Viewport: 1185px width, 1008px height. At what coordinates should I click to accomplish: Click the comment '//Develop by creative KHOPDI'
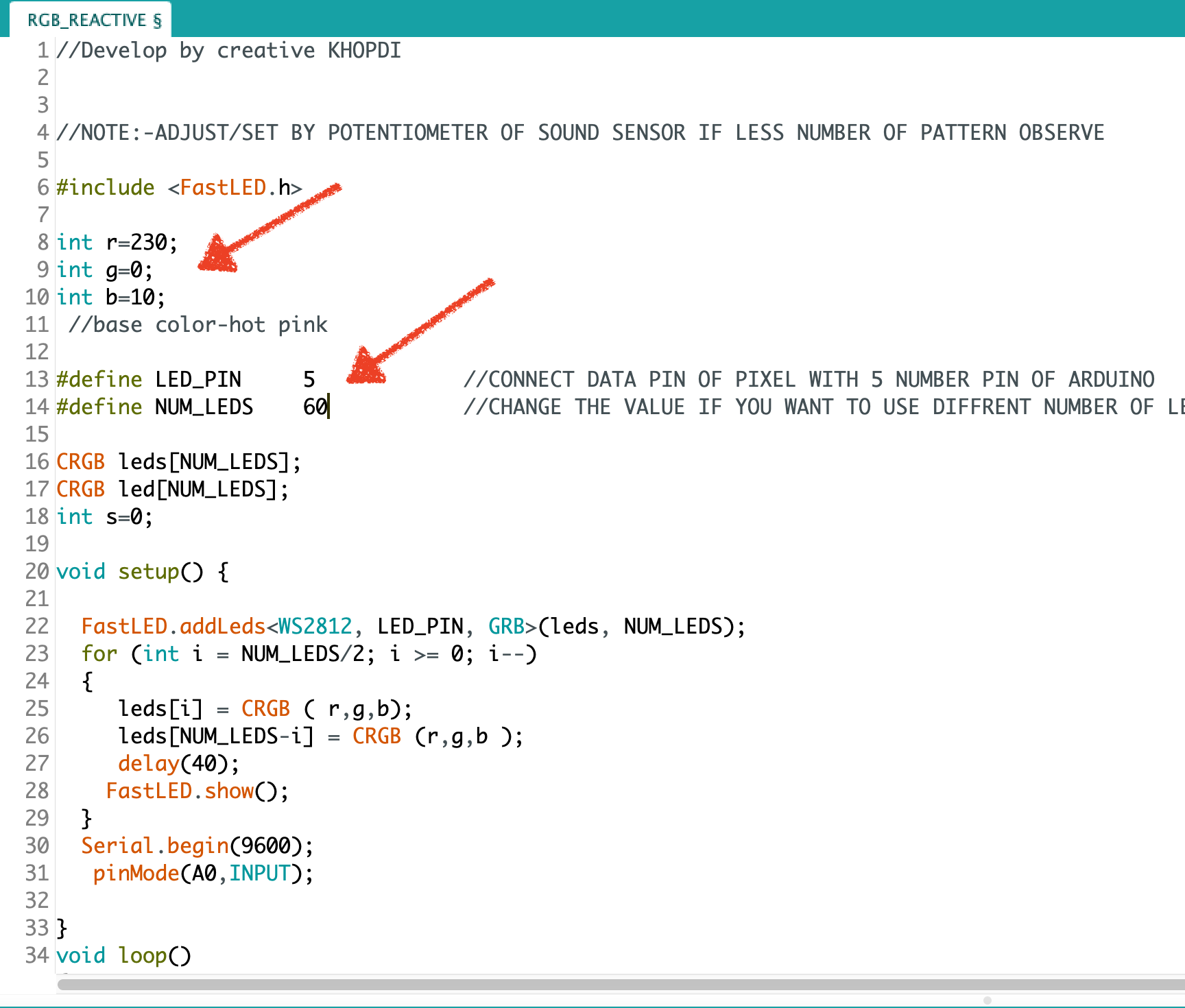pyautogui.click(x=228, y=51)
